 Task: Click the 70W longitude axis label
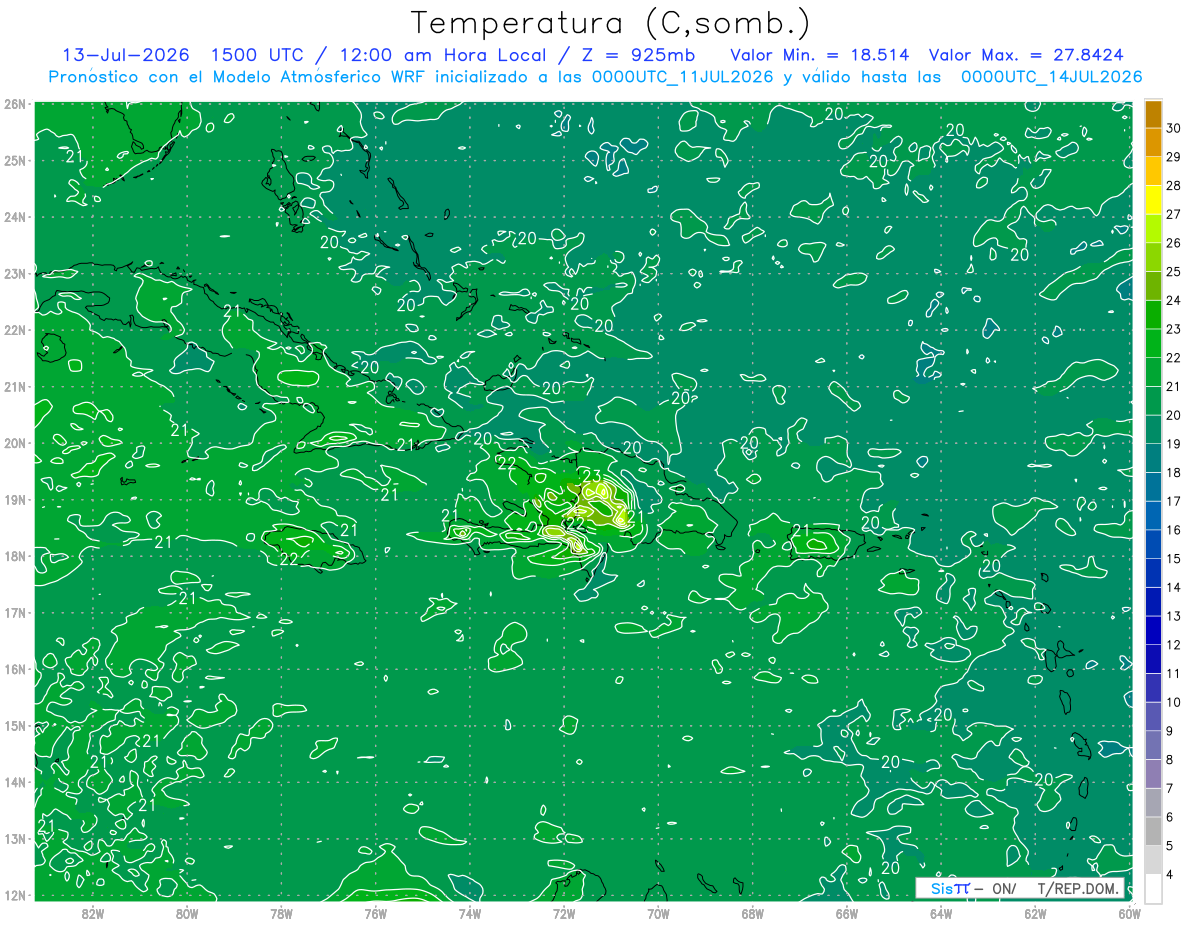click(658, 913)
